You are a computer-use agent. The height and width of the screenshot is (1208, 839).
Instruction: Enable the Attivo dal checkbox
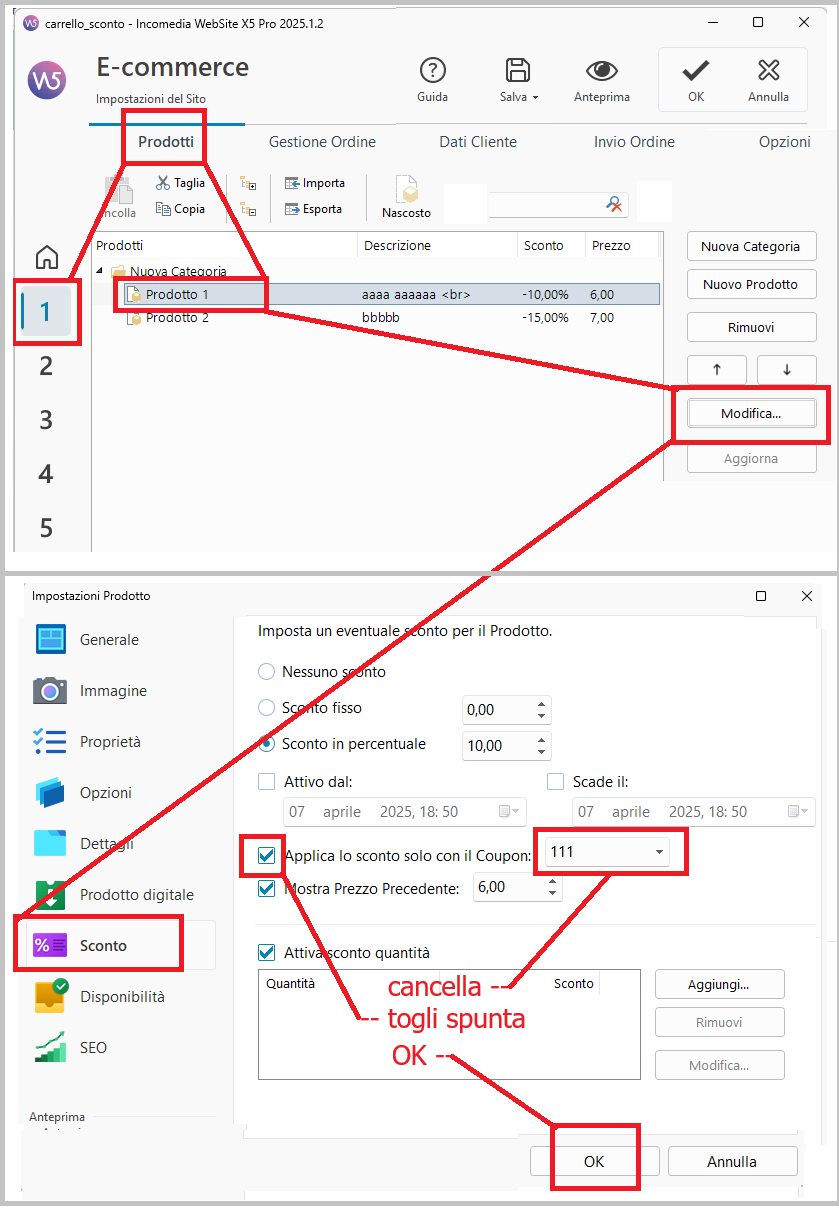point(266,782)
